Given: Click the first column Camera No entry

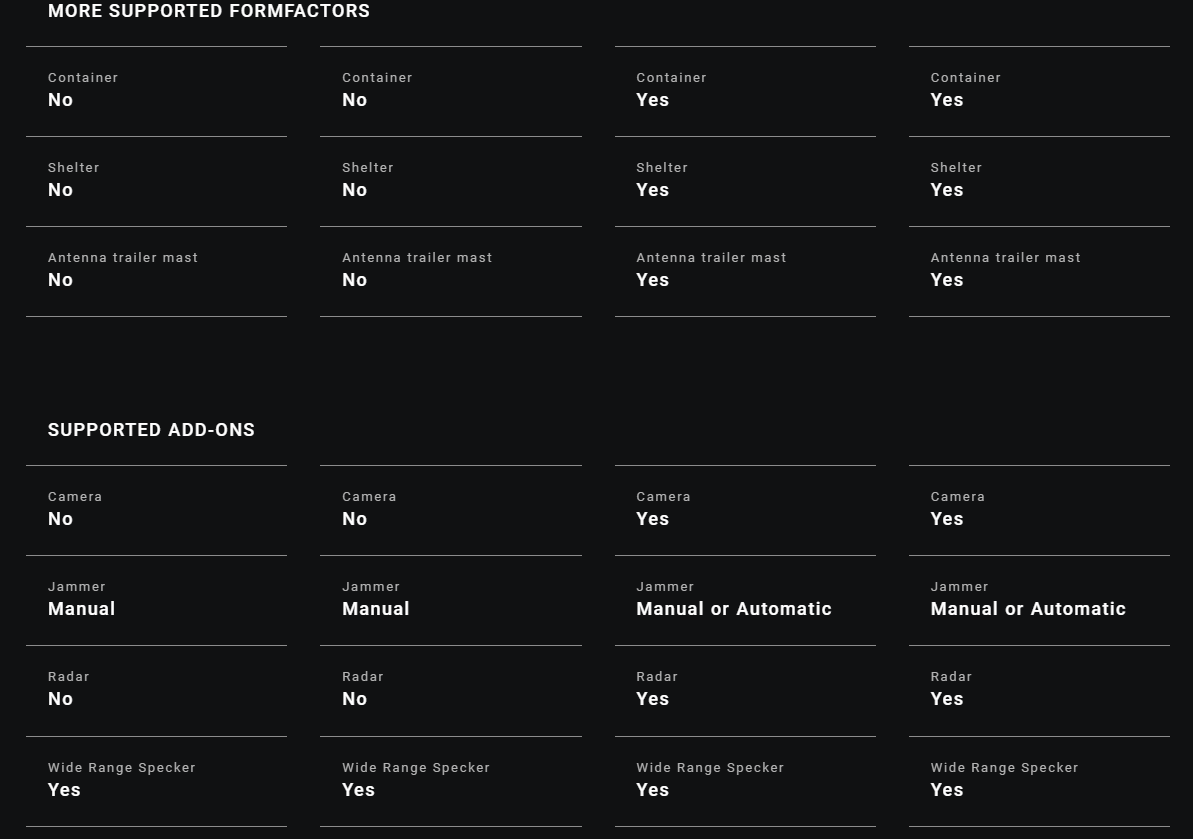Looking at the screenshot, I should pyautogui.click(x=156, y=510).
